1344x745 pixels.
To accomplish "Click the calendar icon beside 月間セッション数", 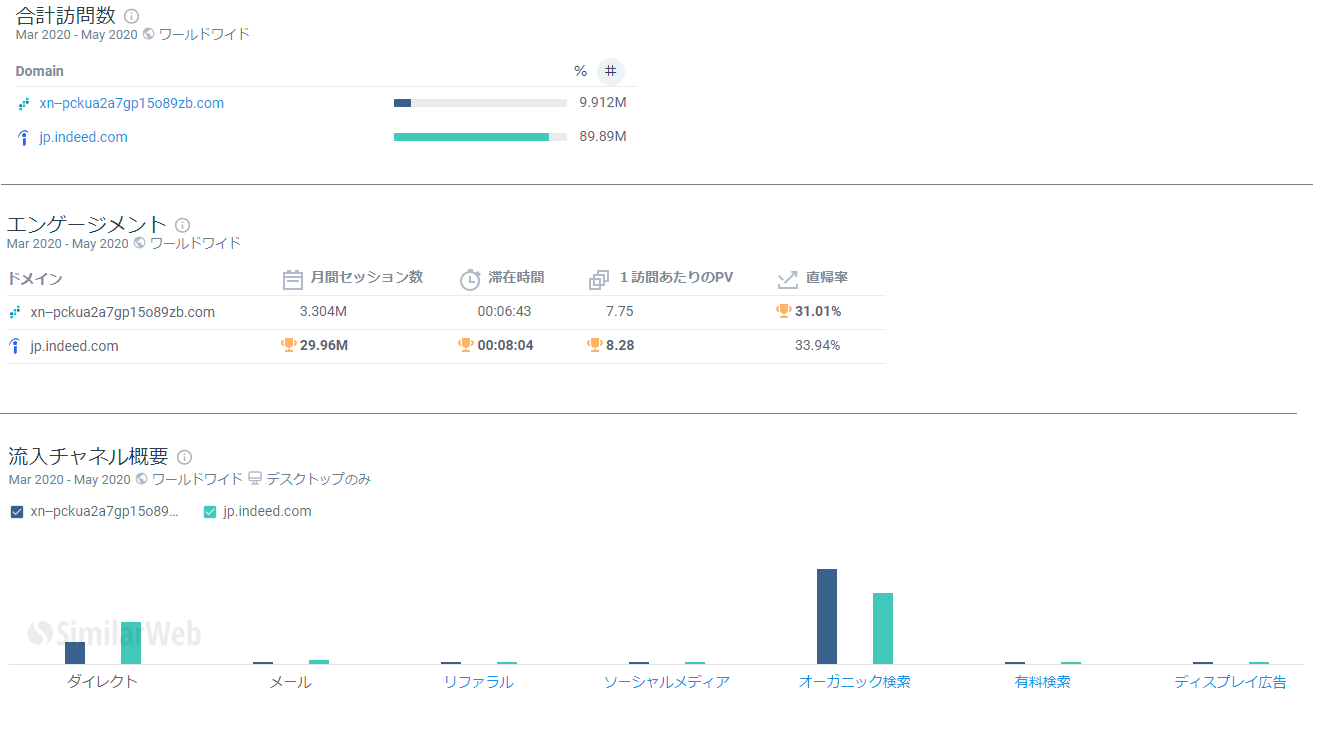I will point(293,279).
